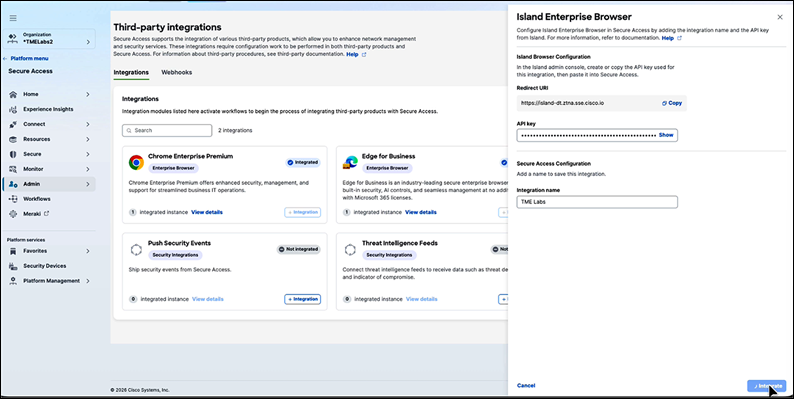Click the Resources icon in sidebar
The image size is (794, 399).
click(13, 139)
